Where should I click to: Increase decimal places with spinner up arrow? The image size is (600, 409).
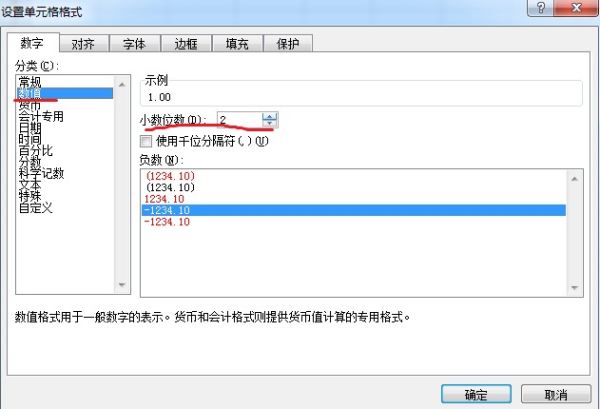click(269, 116)
